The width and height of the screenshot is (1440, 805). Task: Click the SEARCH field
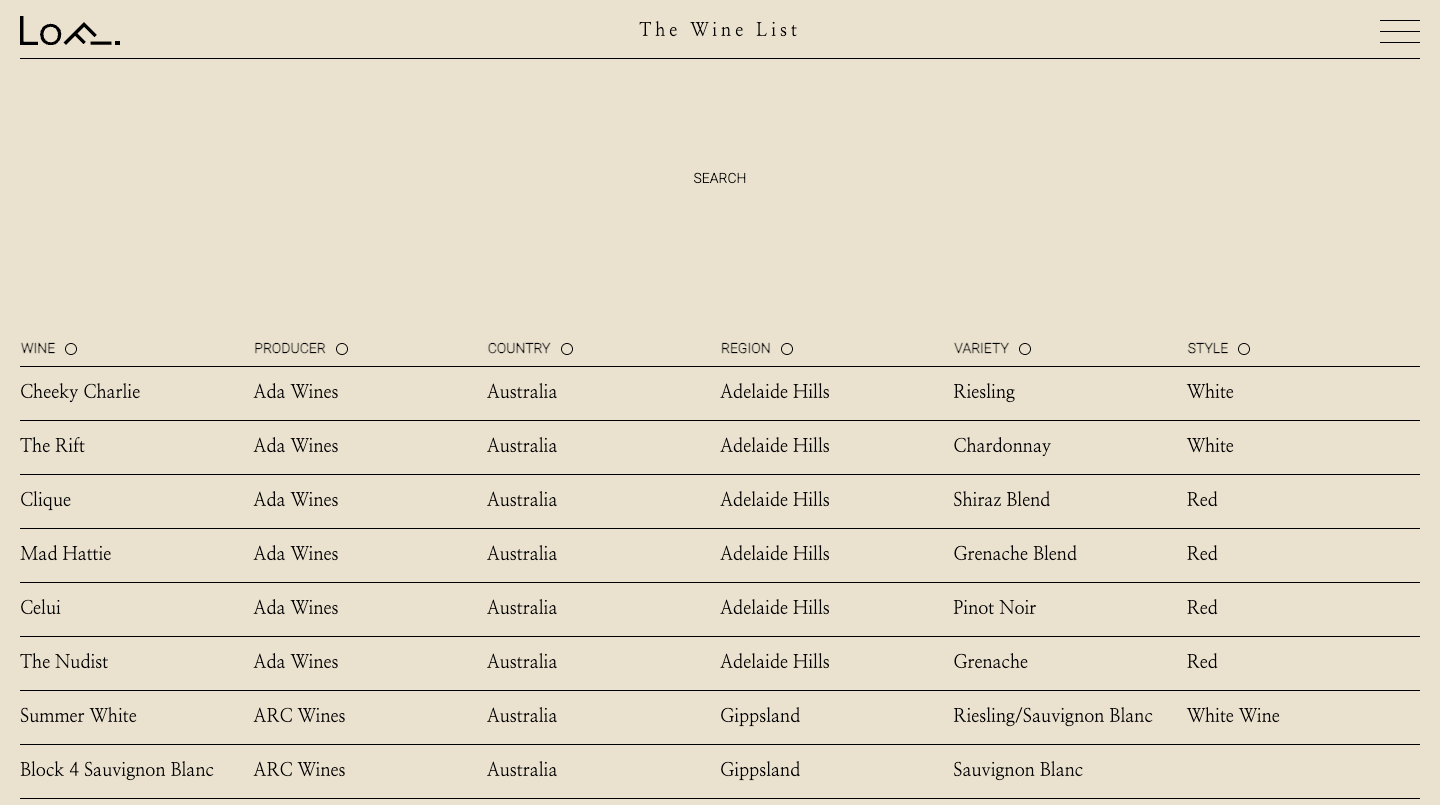(720, 178)
